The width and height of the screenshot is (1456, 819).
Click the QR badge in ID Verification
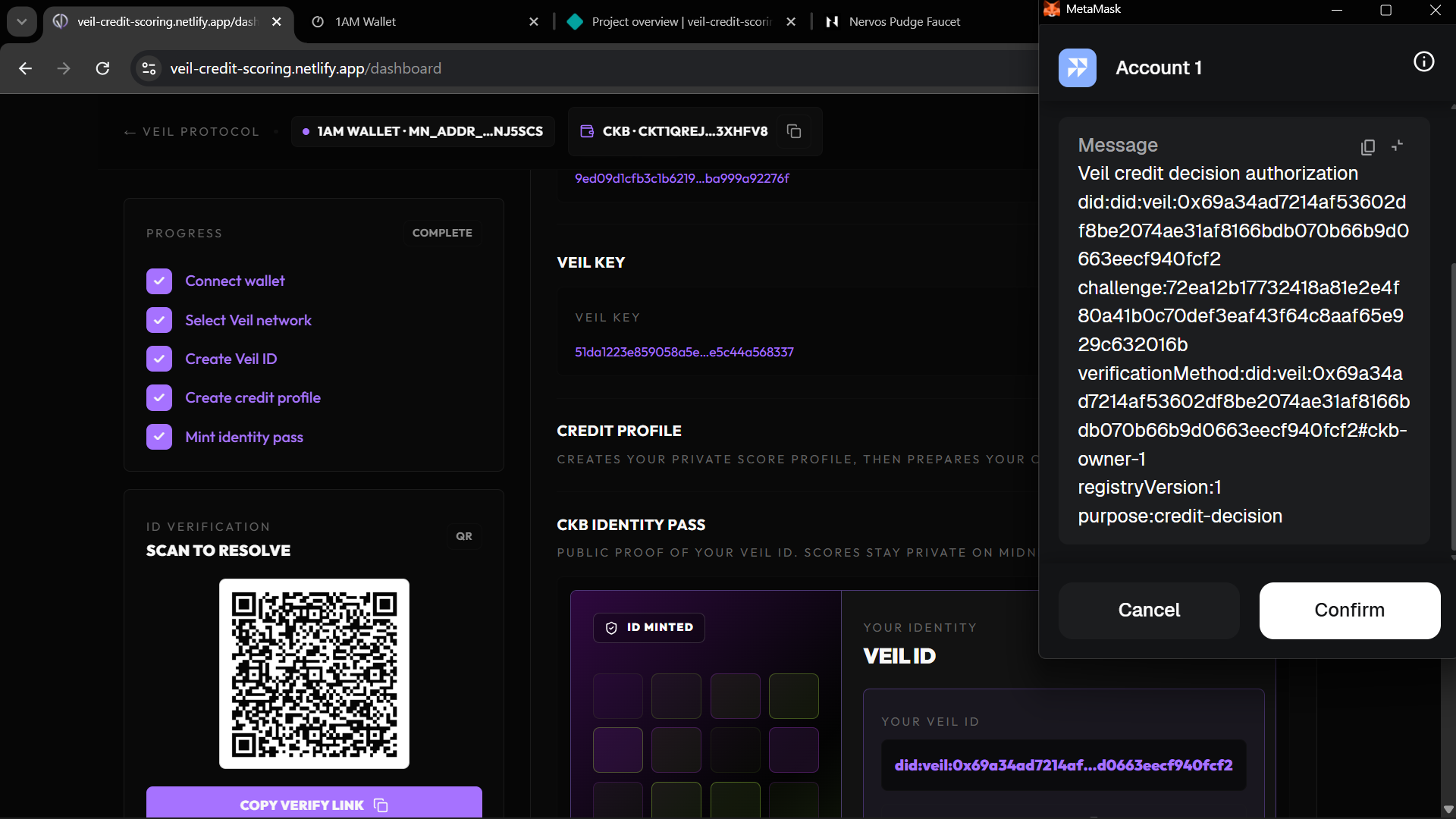[x=464, y=536]
